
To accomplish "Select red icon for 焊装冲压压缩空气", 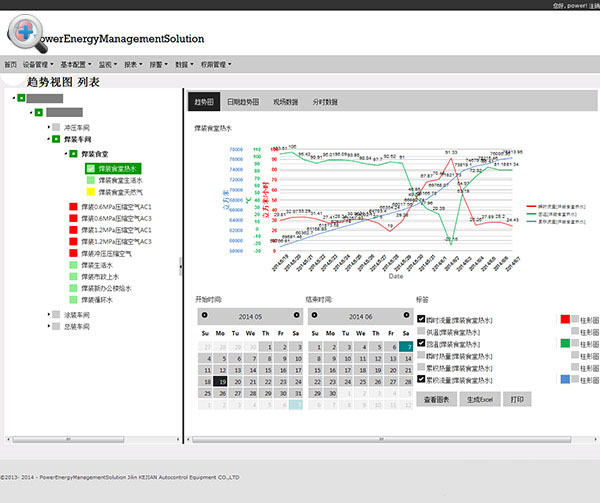I will click(73, 253).
